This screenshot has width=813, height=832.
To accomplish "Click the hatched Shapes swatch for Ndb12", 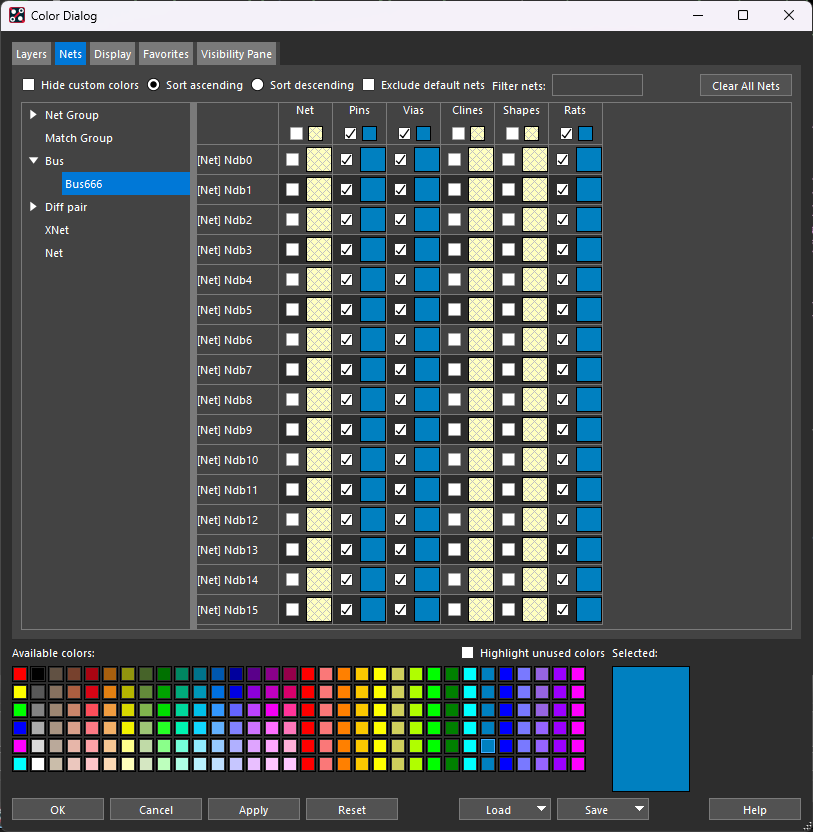I will tap(535, 520).
